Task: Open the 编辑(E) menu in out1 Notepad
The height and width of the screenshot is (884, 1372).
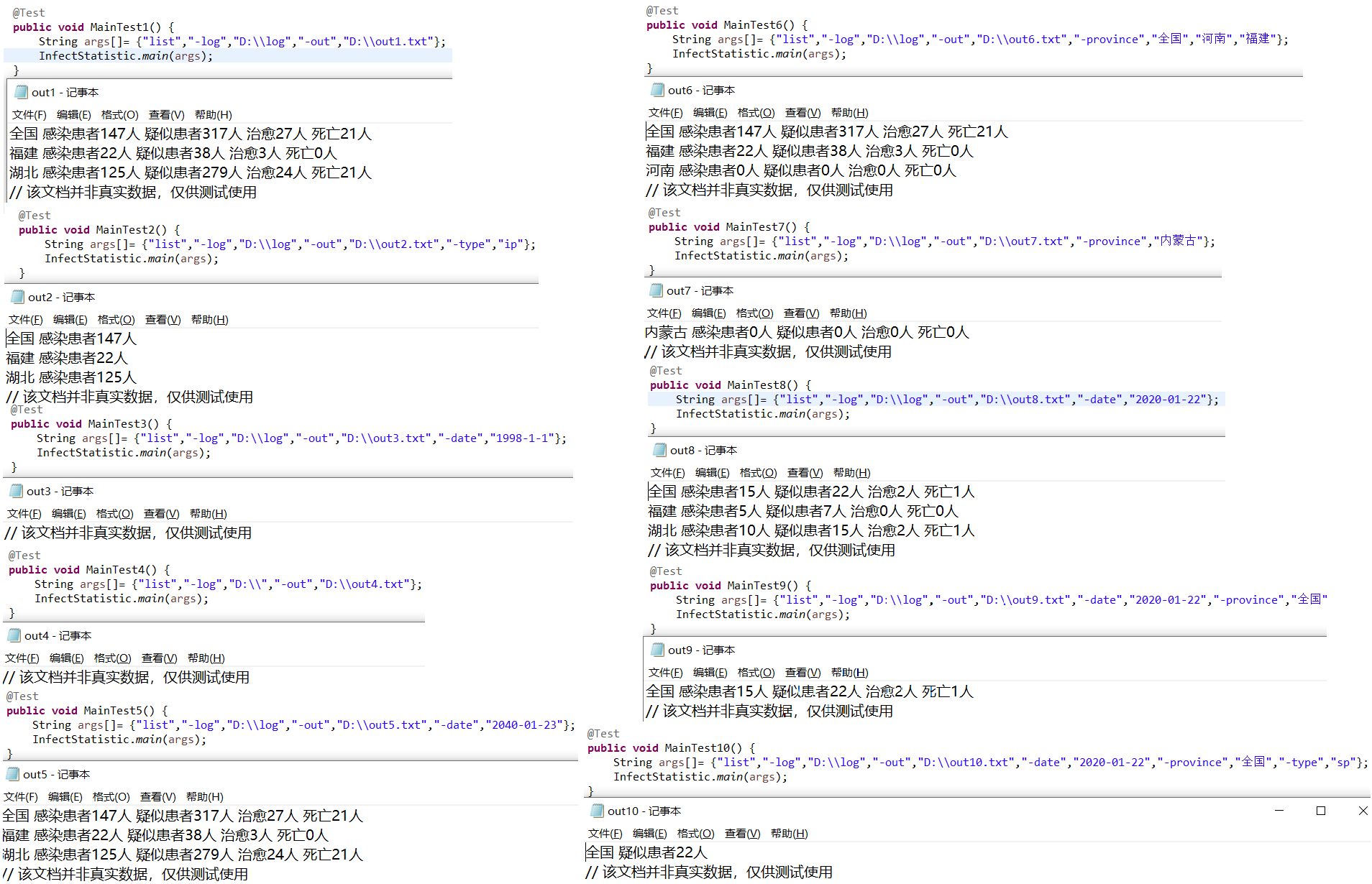Action: pos(74,115)
